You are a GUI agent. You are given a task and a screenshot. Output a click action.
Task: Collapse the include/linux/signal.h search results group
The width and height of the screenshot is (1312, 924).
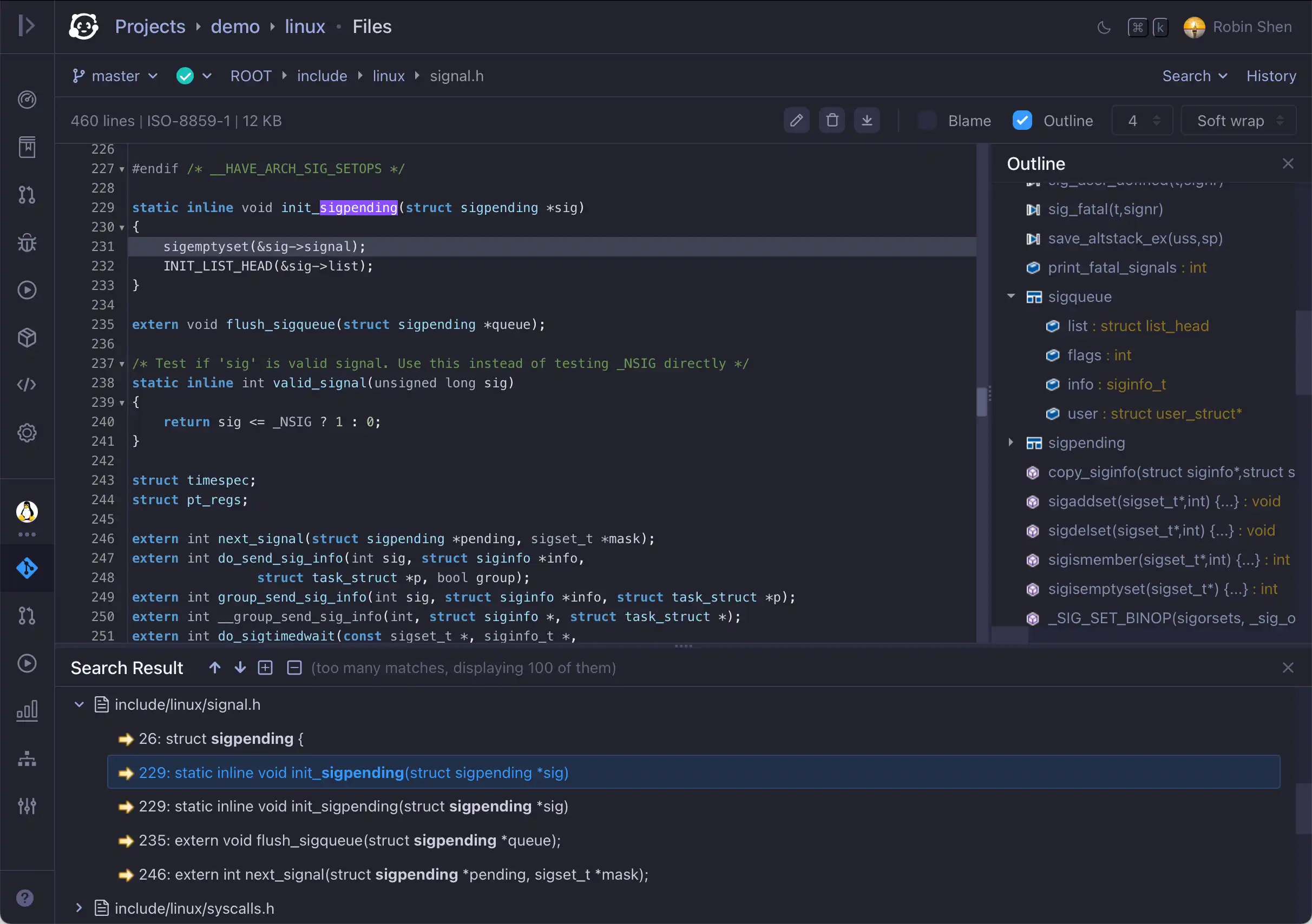coord(80,705)
